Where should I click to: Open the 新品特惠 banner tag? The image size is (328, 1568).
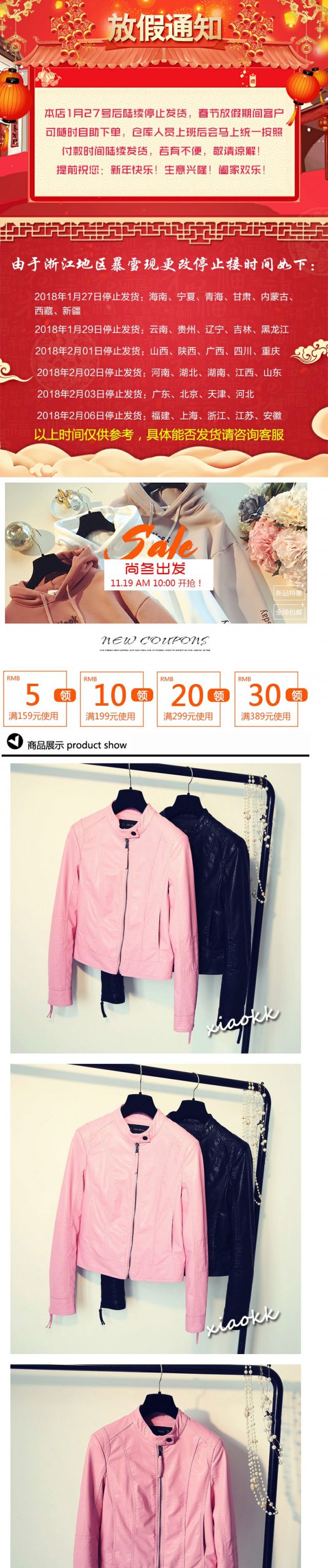289,592
